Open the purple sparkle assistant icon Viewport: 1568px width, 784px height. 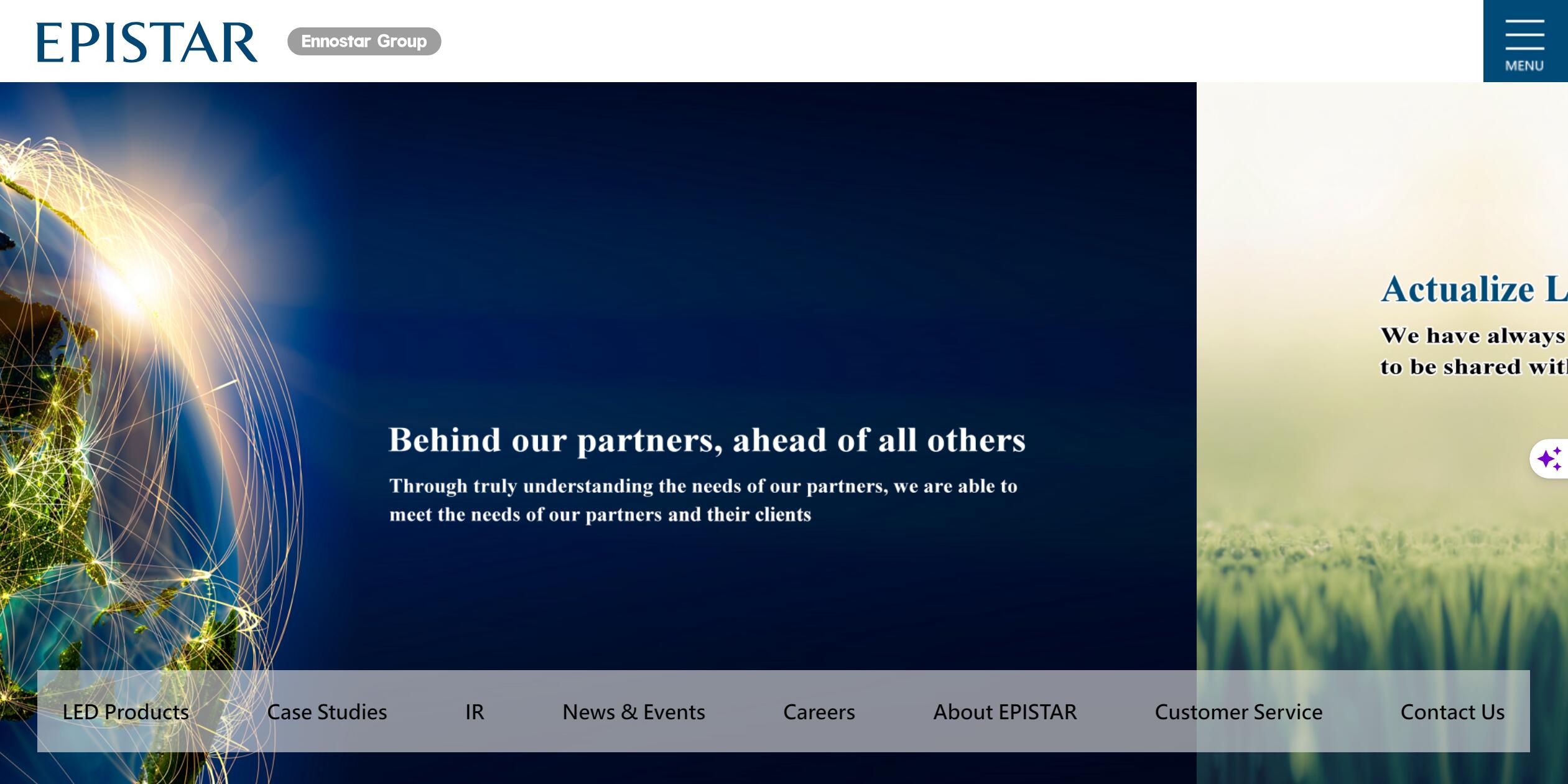(1549, 459)
